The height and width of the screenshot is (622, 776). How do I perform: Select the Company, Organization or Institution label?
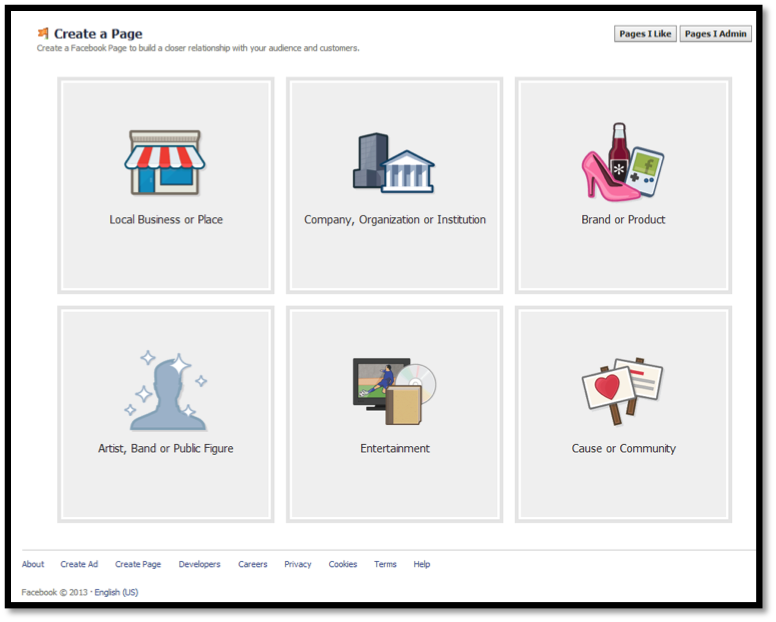point(394,220)
